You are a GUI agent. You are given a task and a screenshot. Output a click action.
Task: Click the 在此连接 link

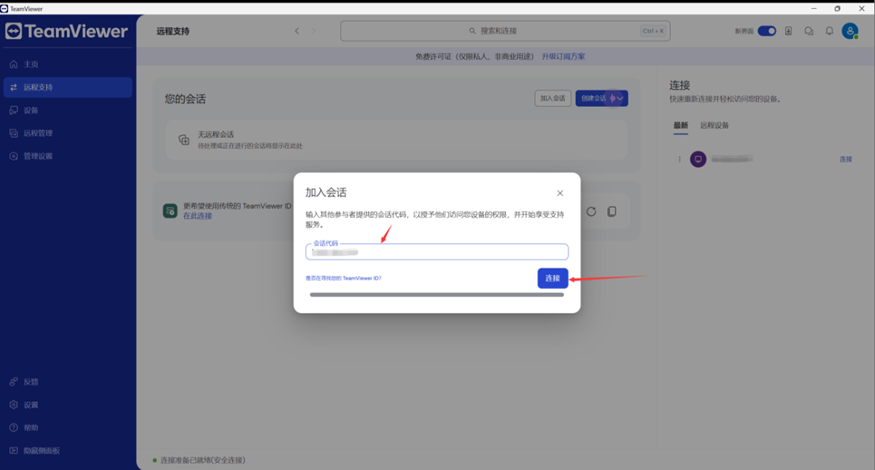(x=198, y=216)
